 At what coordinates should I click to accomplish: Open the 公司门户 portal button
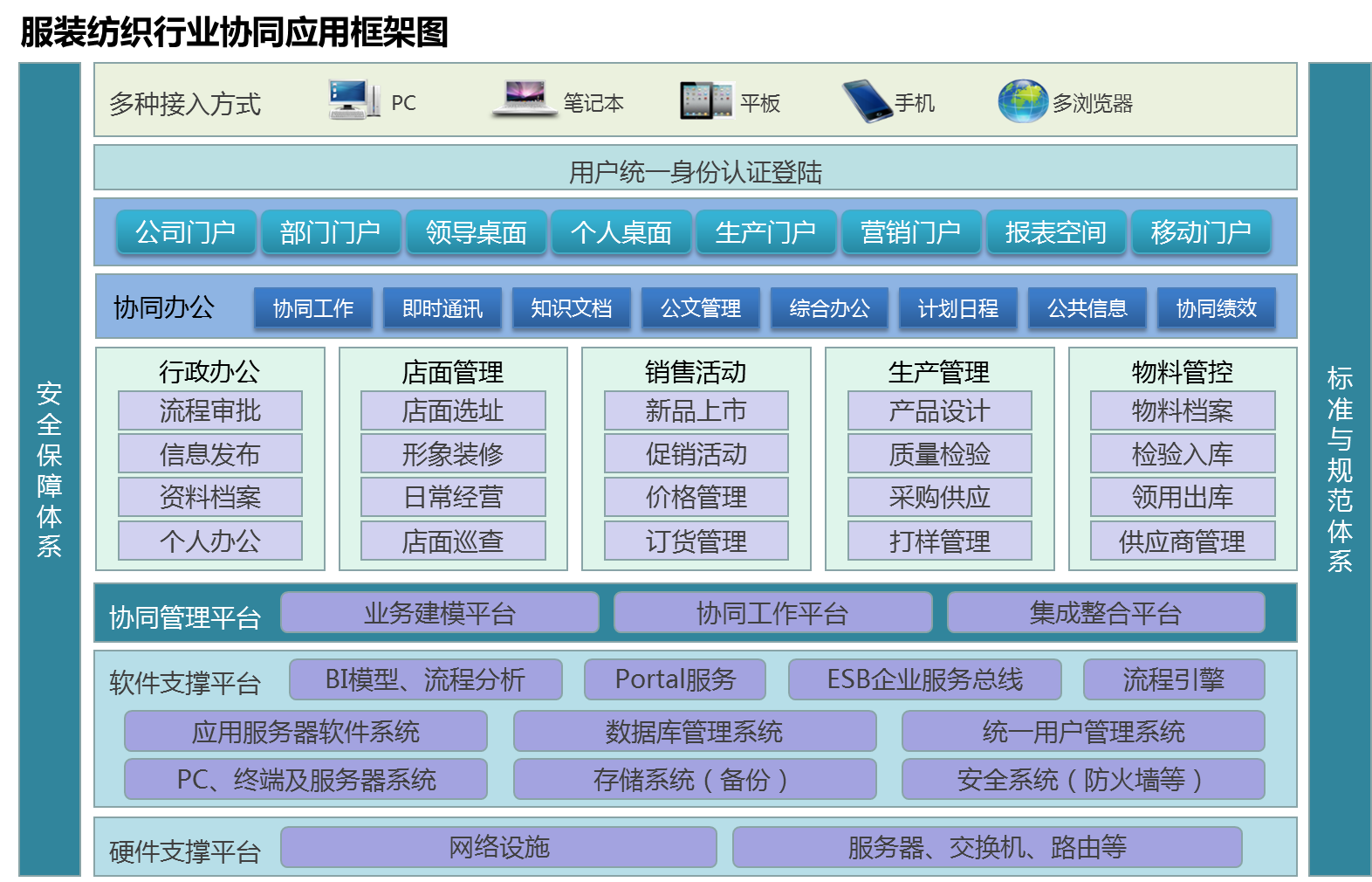[186, 232]
